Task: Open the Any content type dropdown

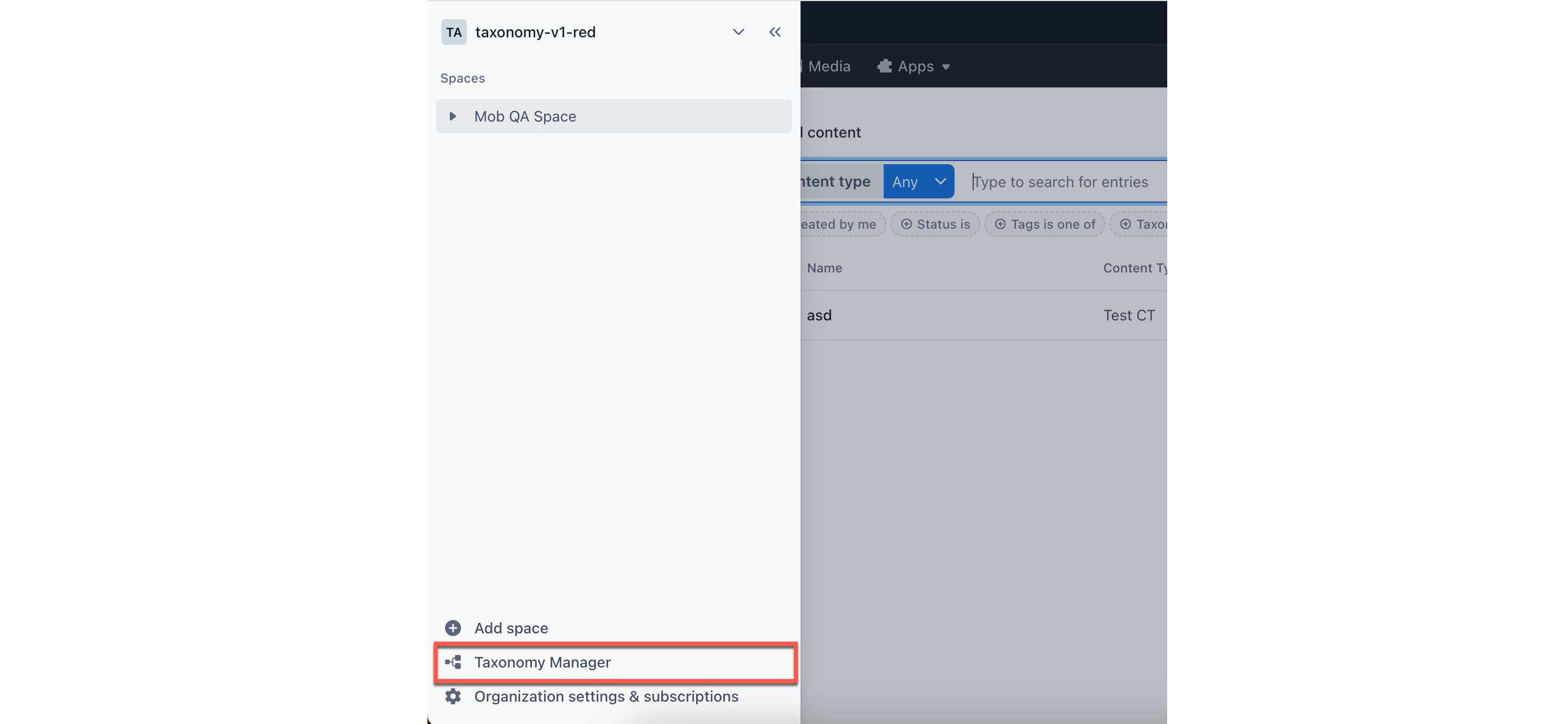Action: coord(918,181)
